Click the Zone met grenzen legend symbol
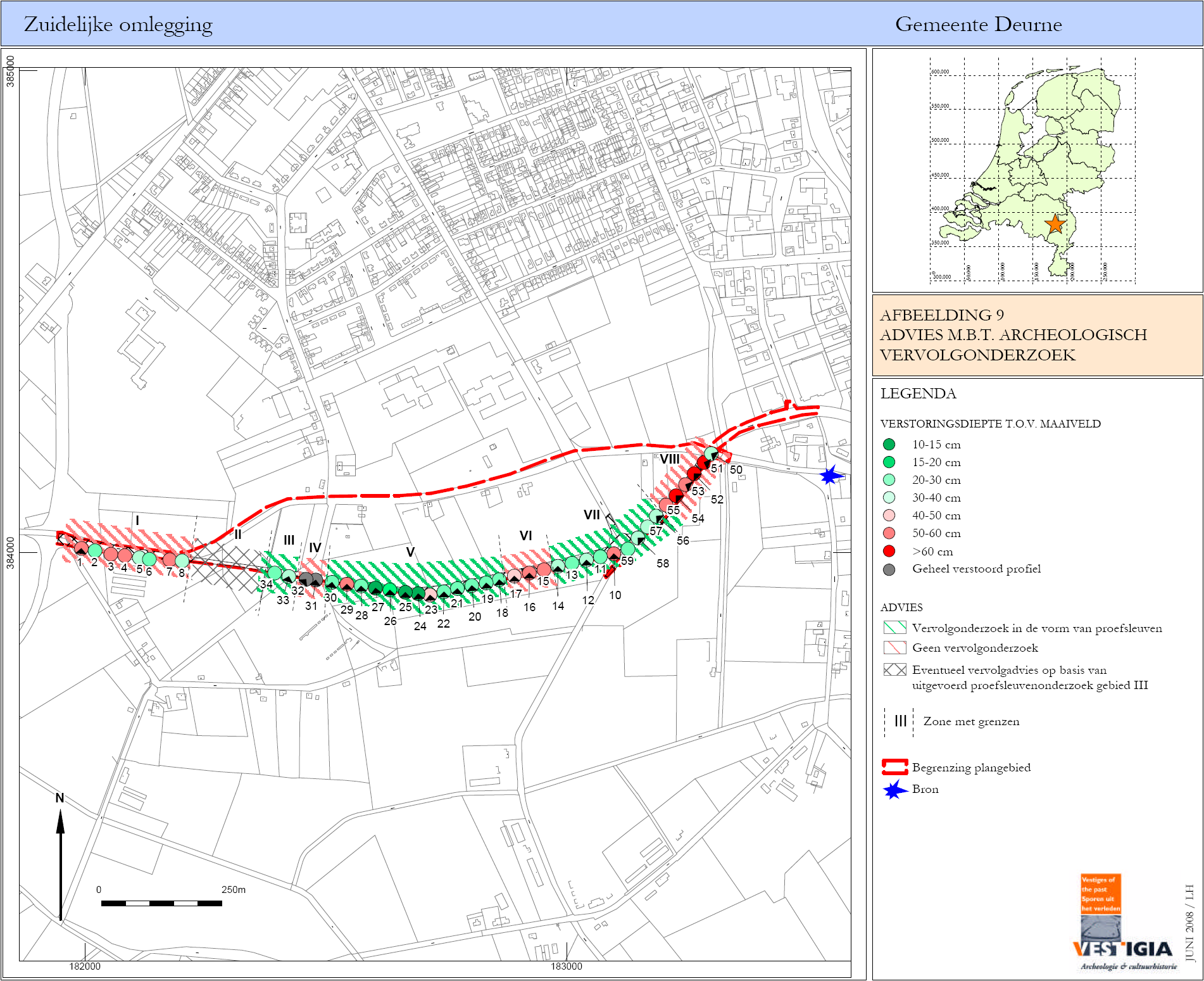The image size is (1204, 981). 900,721
